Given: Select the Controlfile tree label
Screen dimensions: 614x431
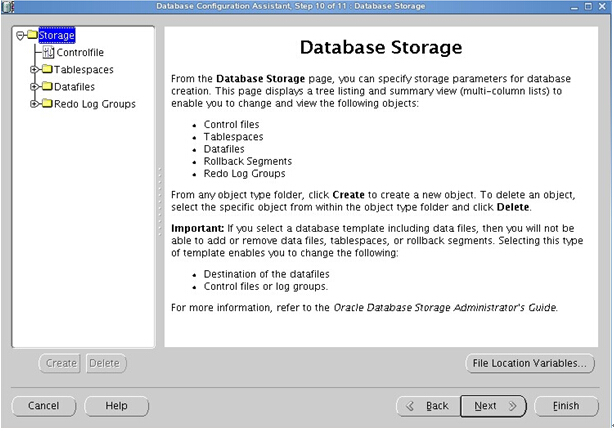Looking at the screenshot, I should (80, 52).
